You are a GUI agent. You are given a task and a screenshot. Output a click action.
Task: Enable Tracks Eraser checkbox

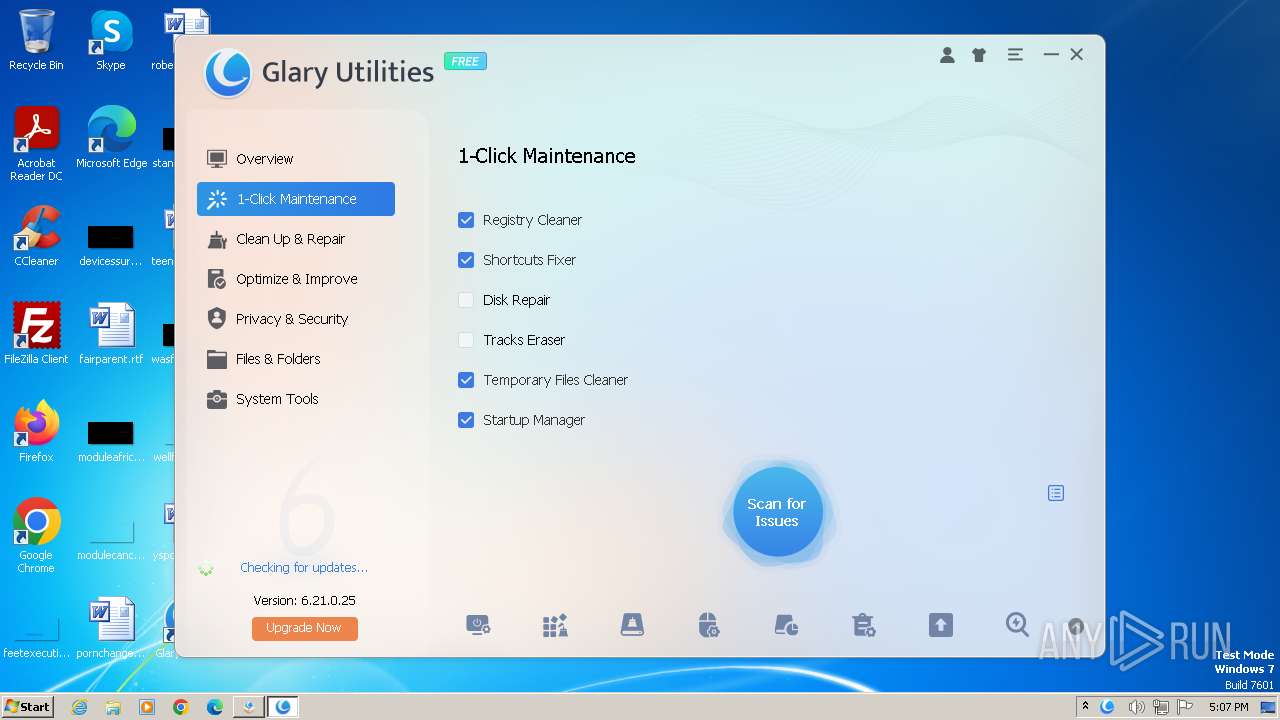click(x=466, y=340)
